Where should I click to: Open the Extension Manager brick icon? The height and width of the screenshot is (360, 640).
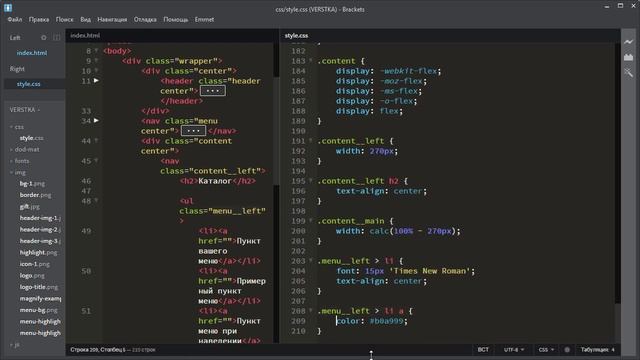[x=629, y=57]
